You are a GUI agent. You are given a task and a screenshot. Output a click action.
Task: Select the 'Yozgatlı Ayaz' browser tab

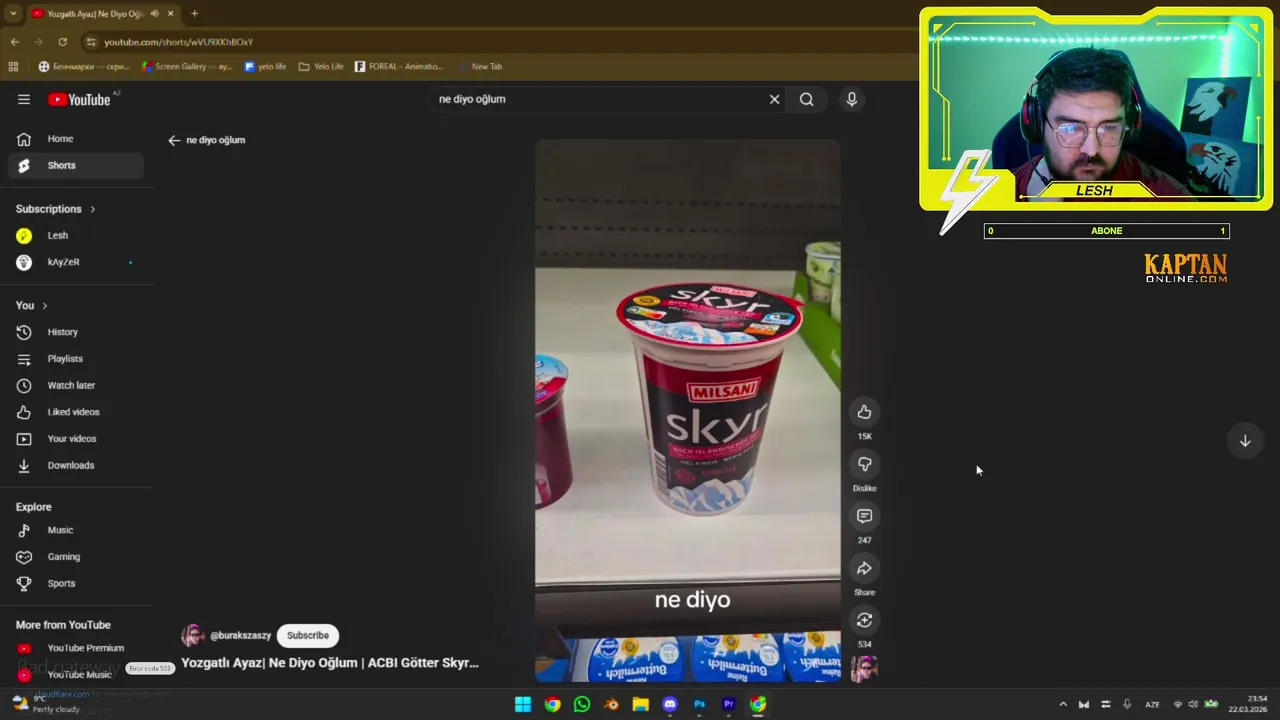[x=102, y=13]
